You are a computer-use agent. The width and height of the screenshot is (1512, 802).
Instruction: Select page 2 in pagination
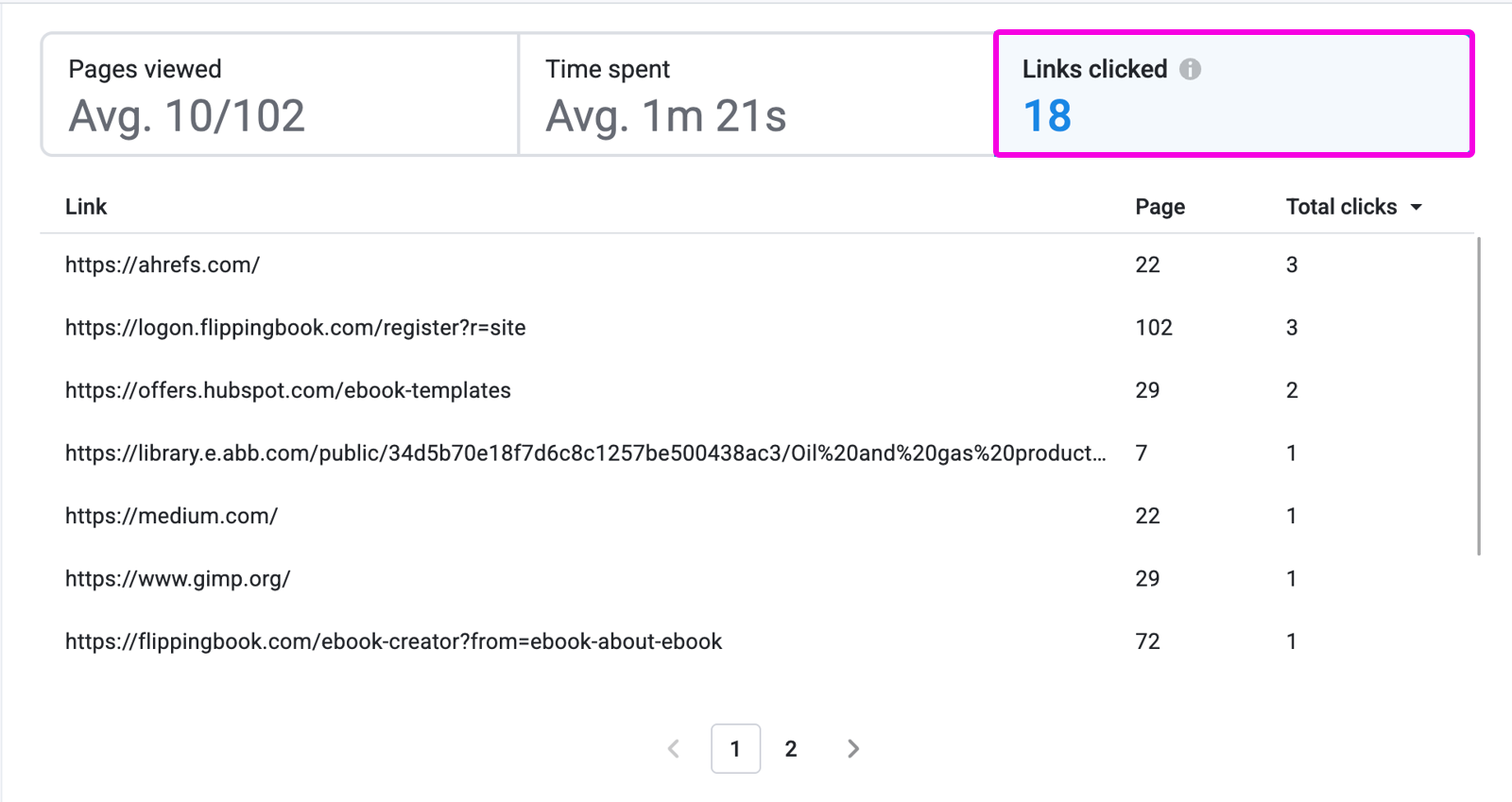tap(791, 749)
